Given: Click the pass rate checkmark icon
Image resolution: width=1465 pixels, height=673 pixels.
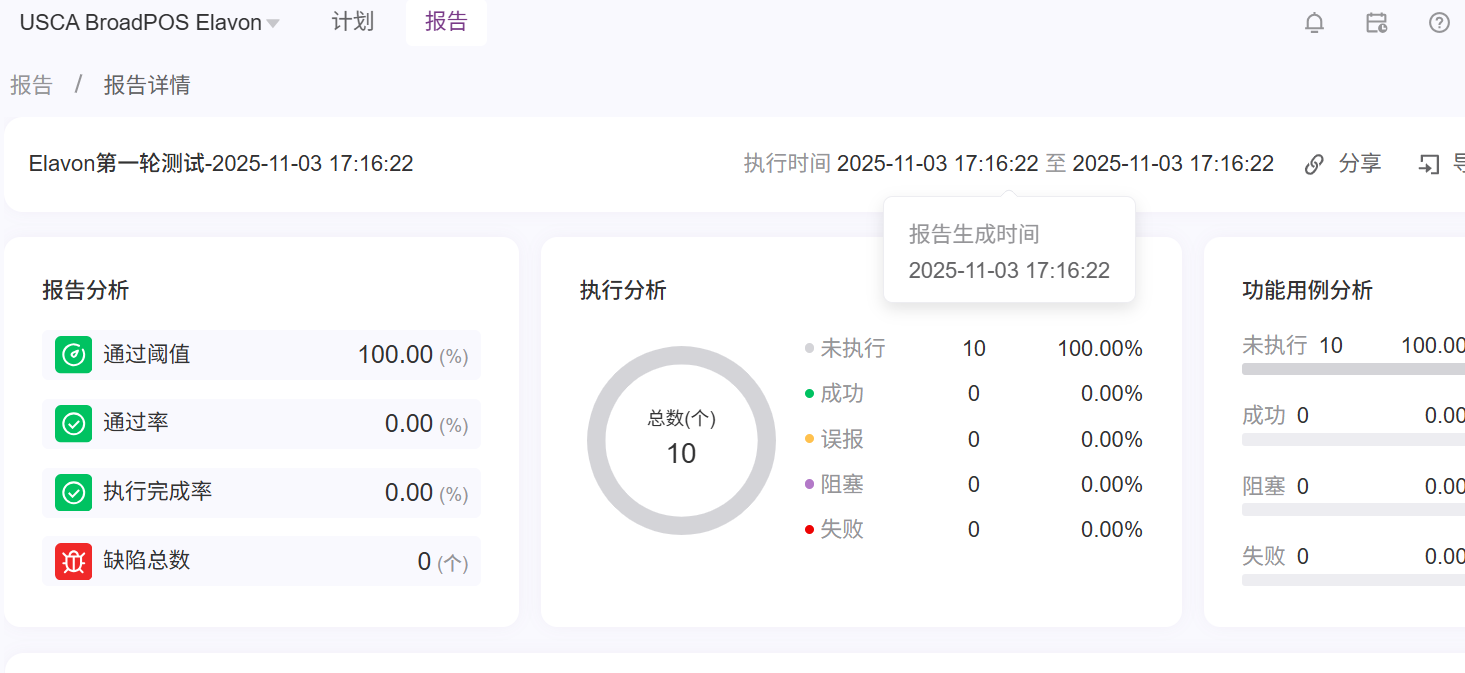Looking at the screenshot, I should pyautogui.click(x=73, y=424).
